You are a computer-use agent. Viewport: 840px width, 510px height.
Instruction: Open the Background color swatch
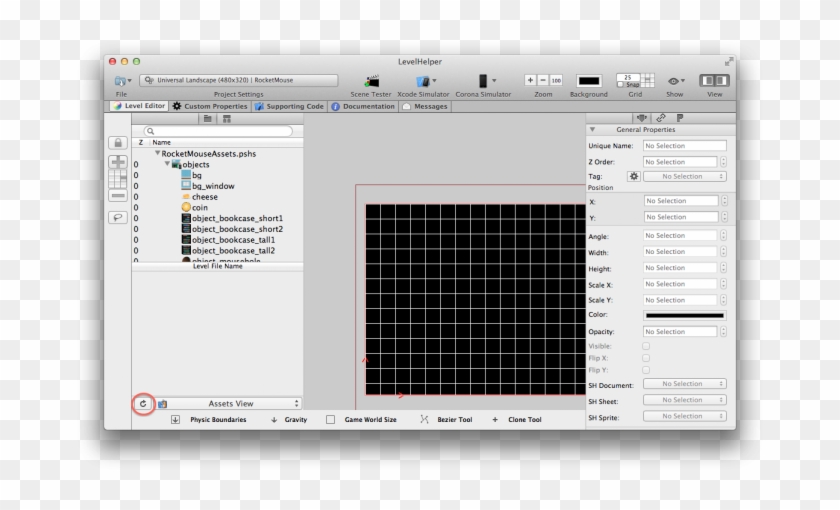click(588, 80)
